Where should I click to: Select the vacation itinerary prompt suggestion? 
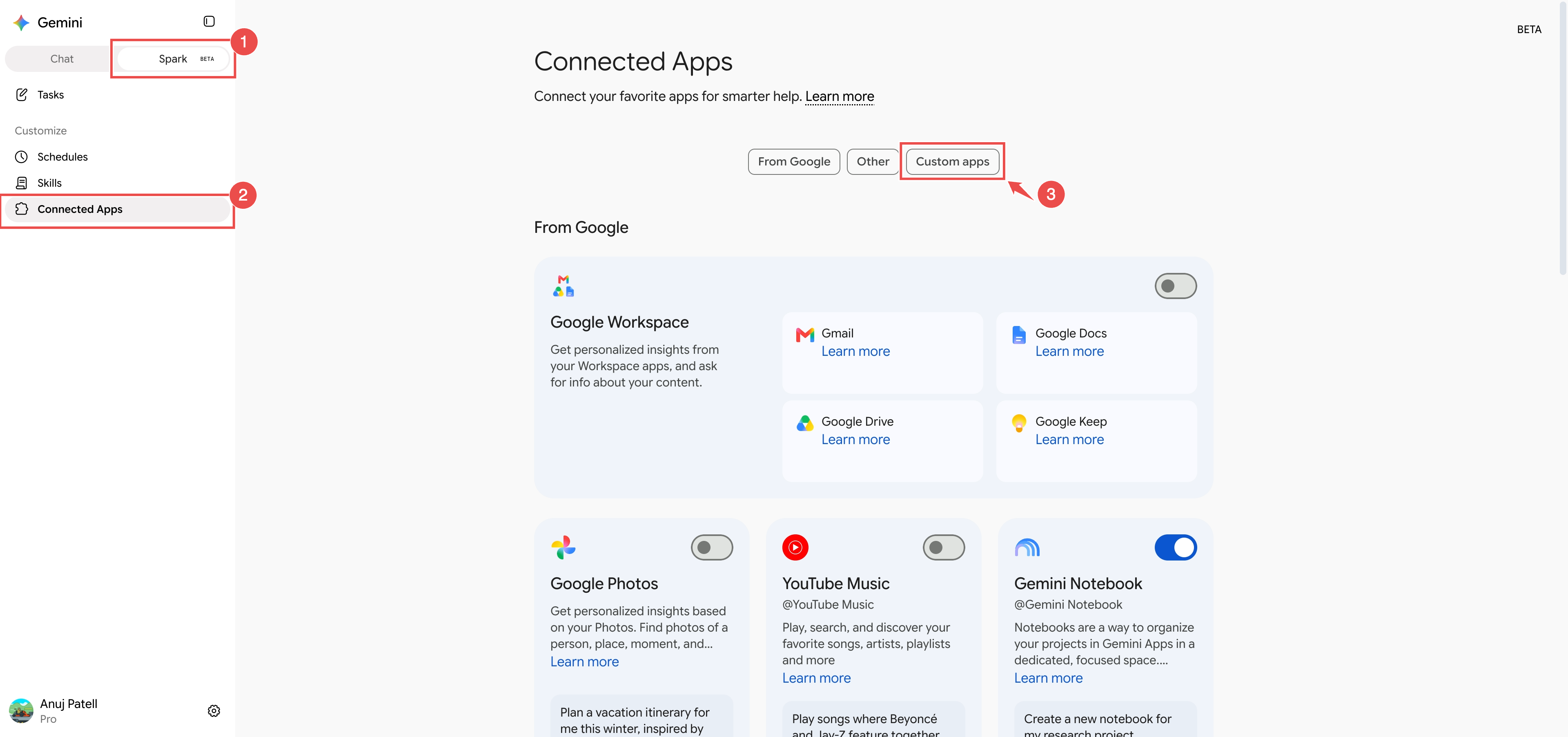tap(641, 716)
